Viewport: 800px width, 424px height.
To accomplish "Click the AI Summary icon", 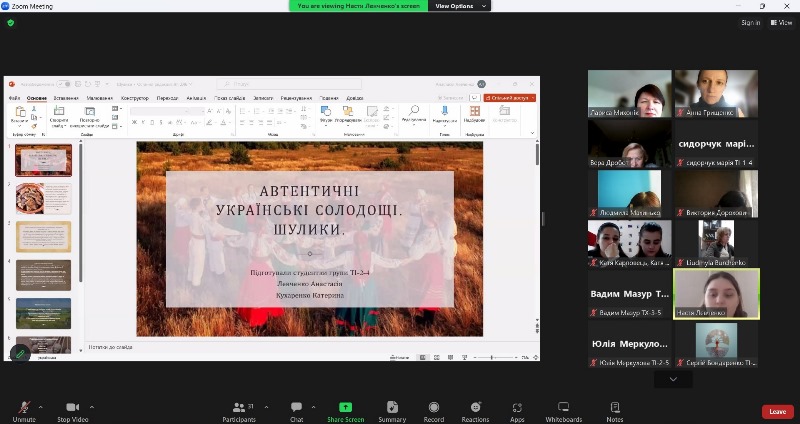I will click(x=392, y=408).
